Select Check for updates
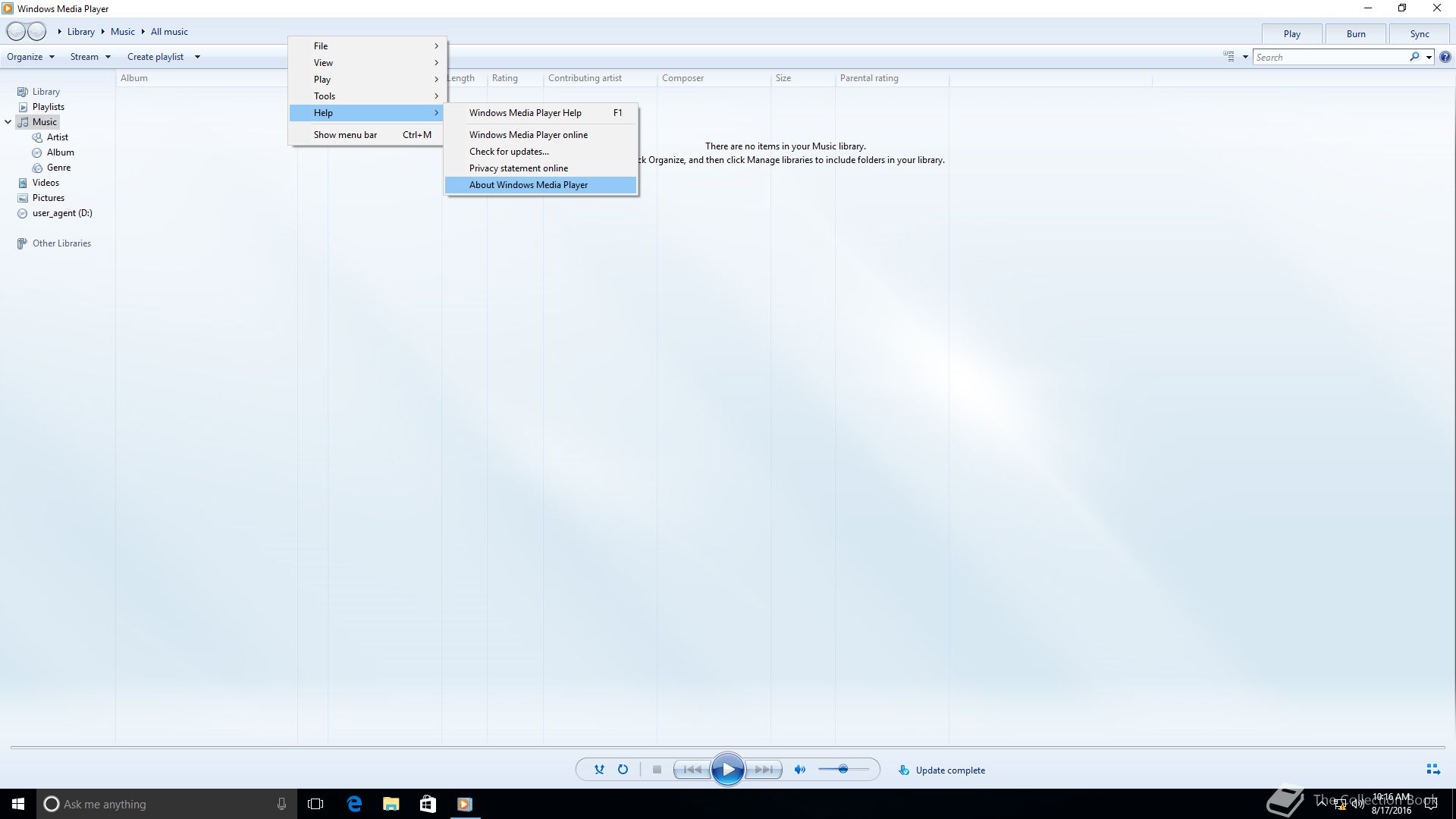Screen dimensions: 1456x819 tap(541, 152)
